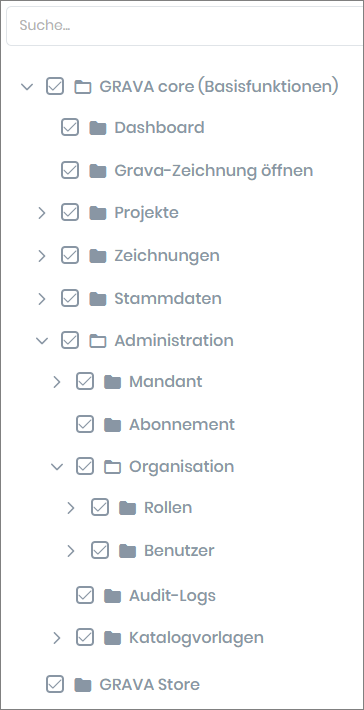Collapse the GRAVA core root node
This screenshot has height=710, width=364.
(x=28, y=86)
